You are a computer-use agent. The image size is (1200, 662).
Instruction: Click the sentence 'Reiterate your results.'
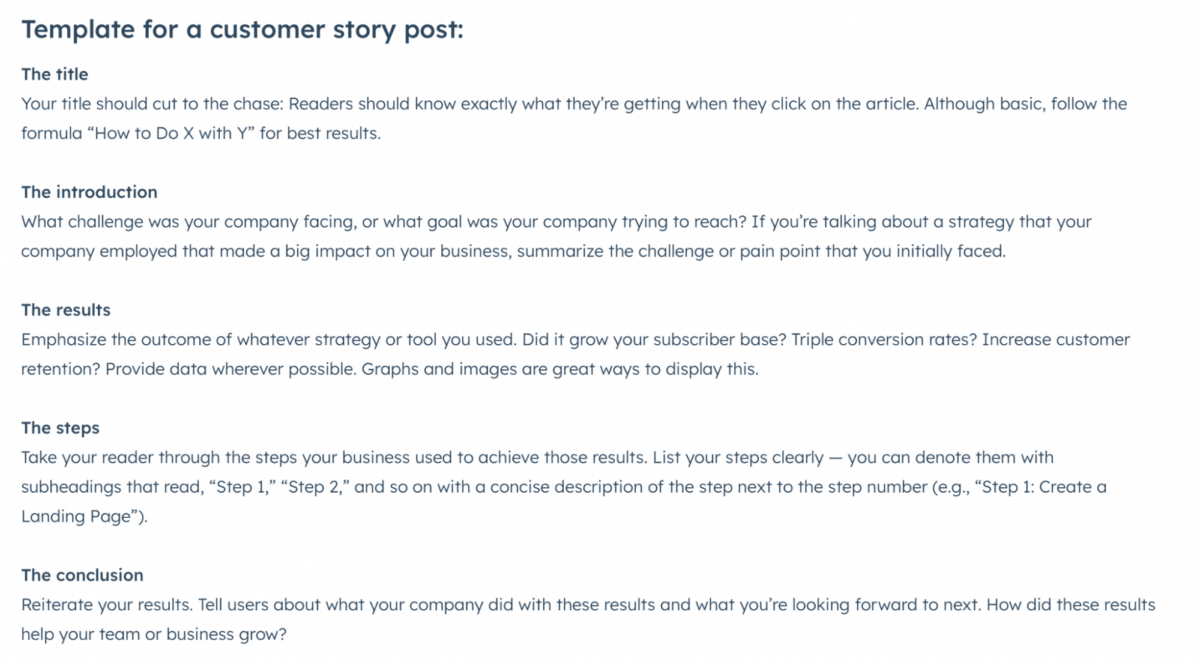pos(107,605)
